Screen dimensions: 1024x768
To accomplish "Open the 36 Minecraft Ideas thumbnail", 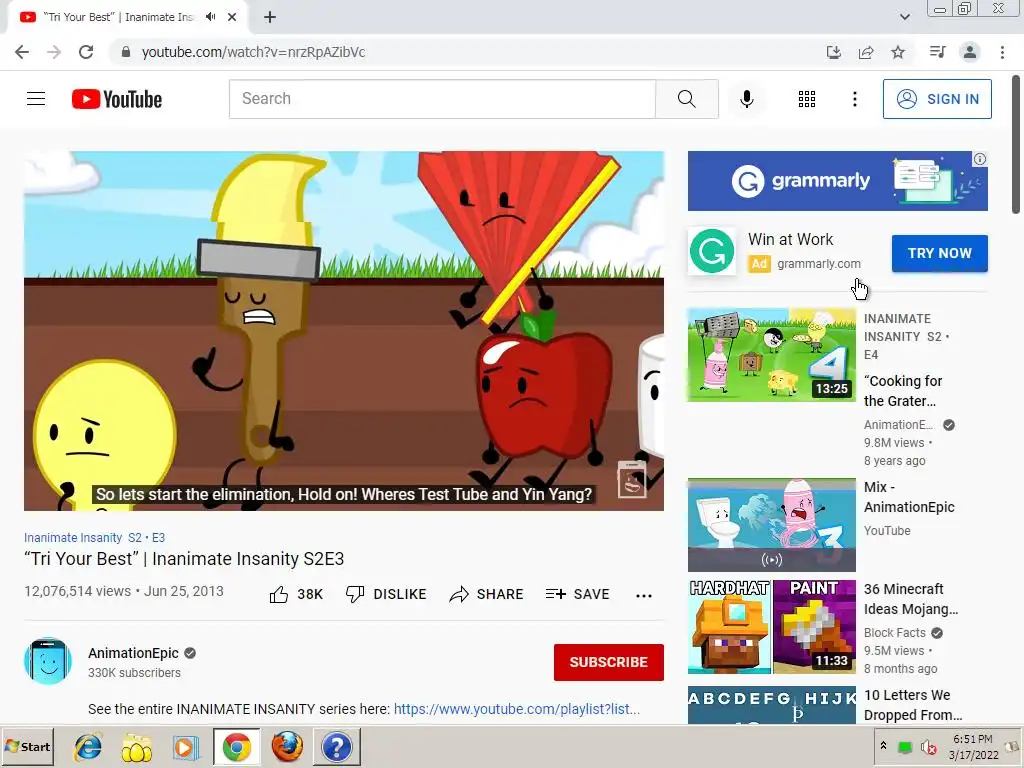I will pos(771,627).
